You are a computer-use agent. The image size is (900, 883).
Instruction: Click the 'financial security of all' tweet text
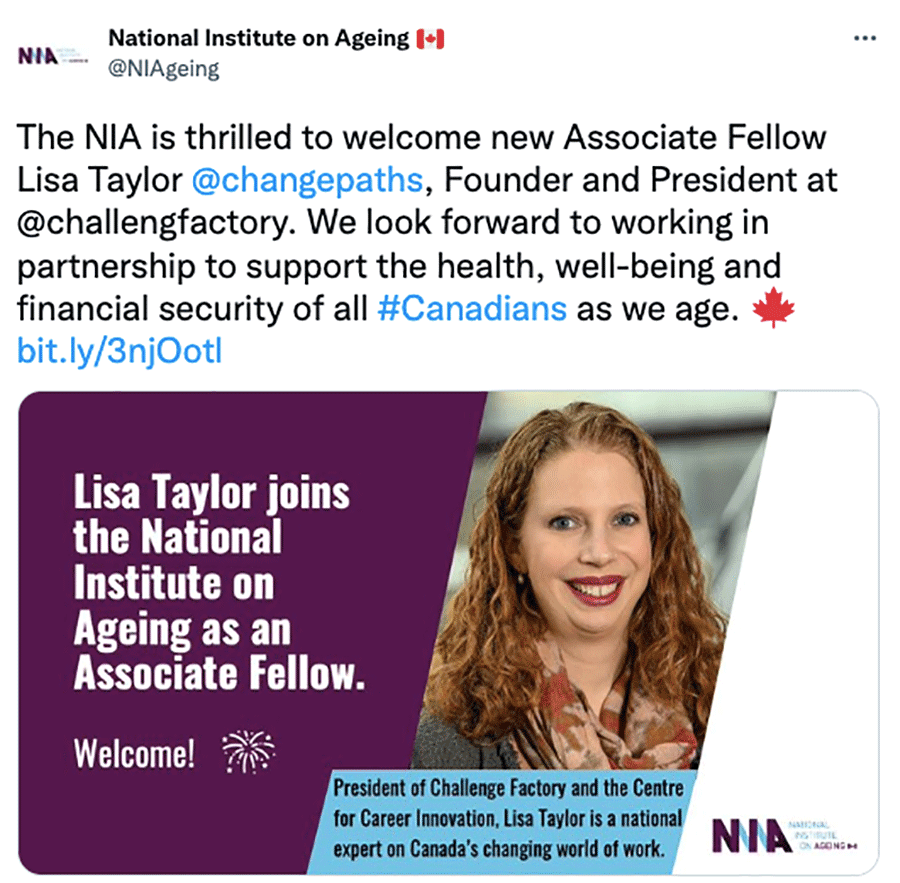[x=192, y=309]
